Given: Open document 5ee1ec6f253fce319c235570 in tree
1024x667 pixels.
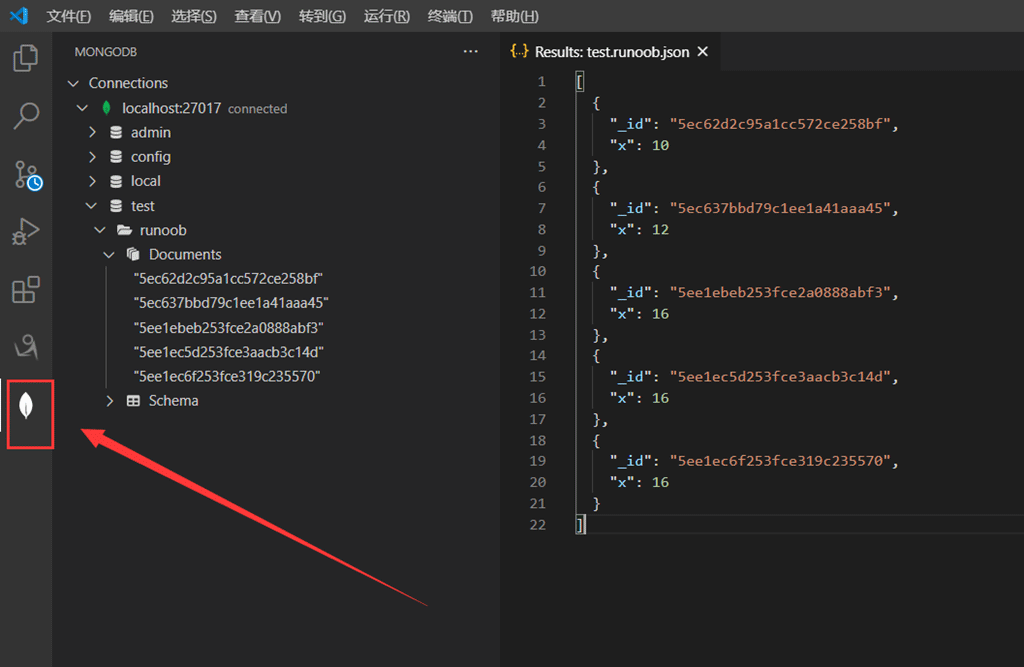Looking at the screenshot, I should [227, 376].
